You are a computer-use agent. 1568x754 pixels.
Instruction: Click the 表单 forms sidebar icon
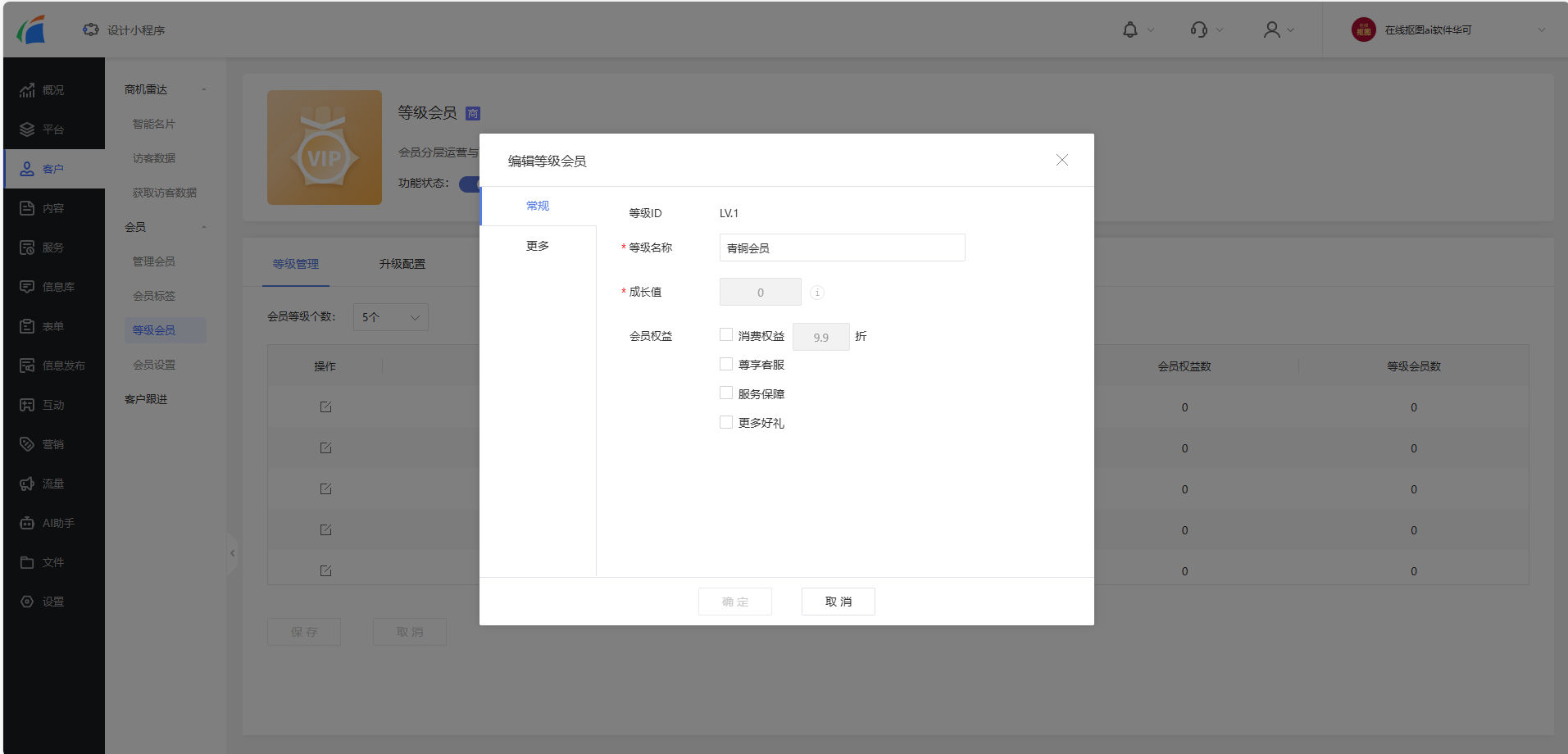51,325
